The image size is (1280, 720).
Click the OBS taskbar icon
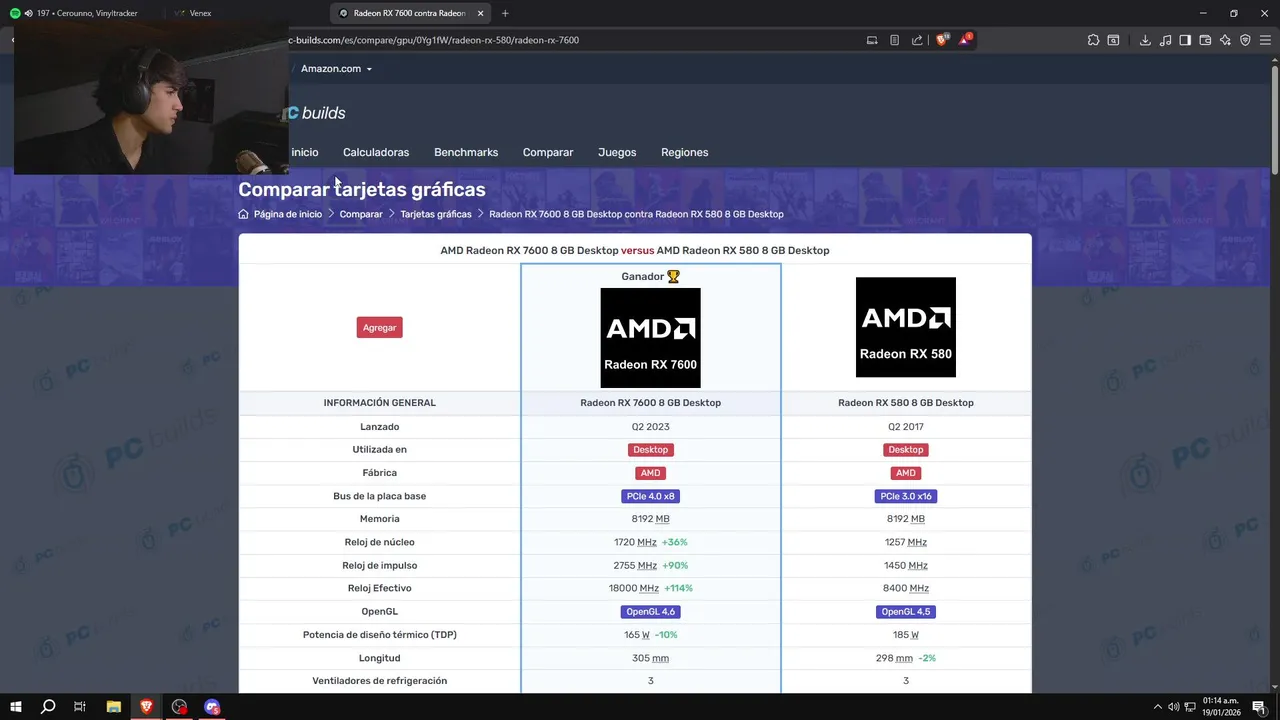179,707
